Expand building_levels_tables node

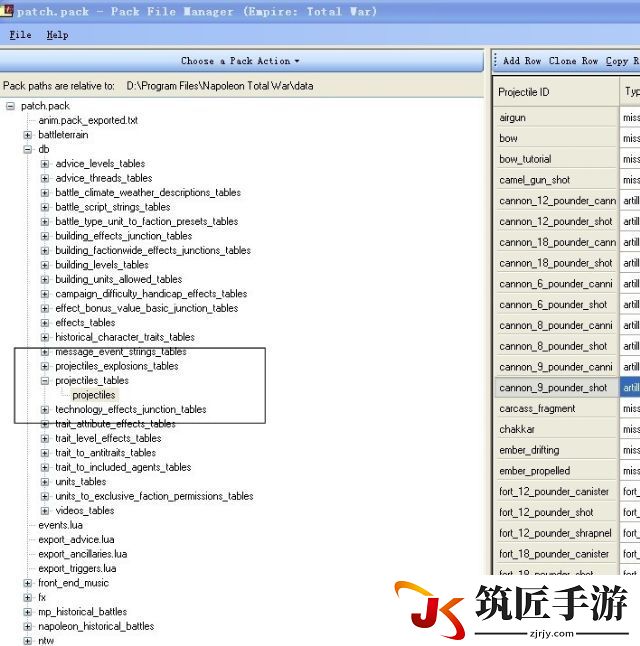(45, 265)
